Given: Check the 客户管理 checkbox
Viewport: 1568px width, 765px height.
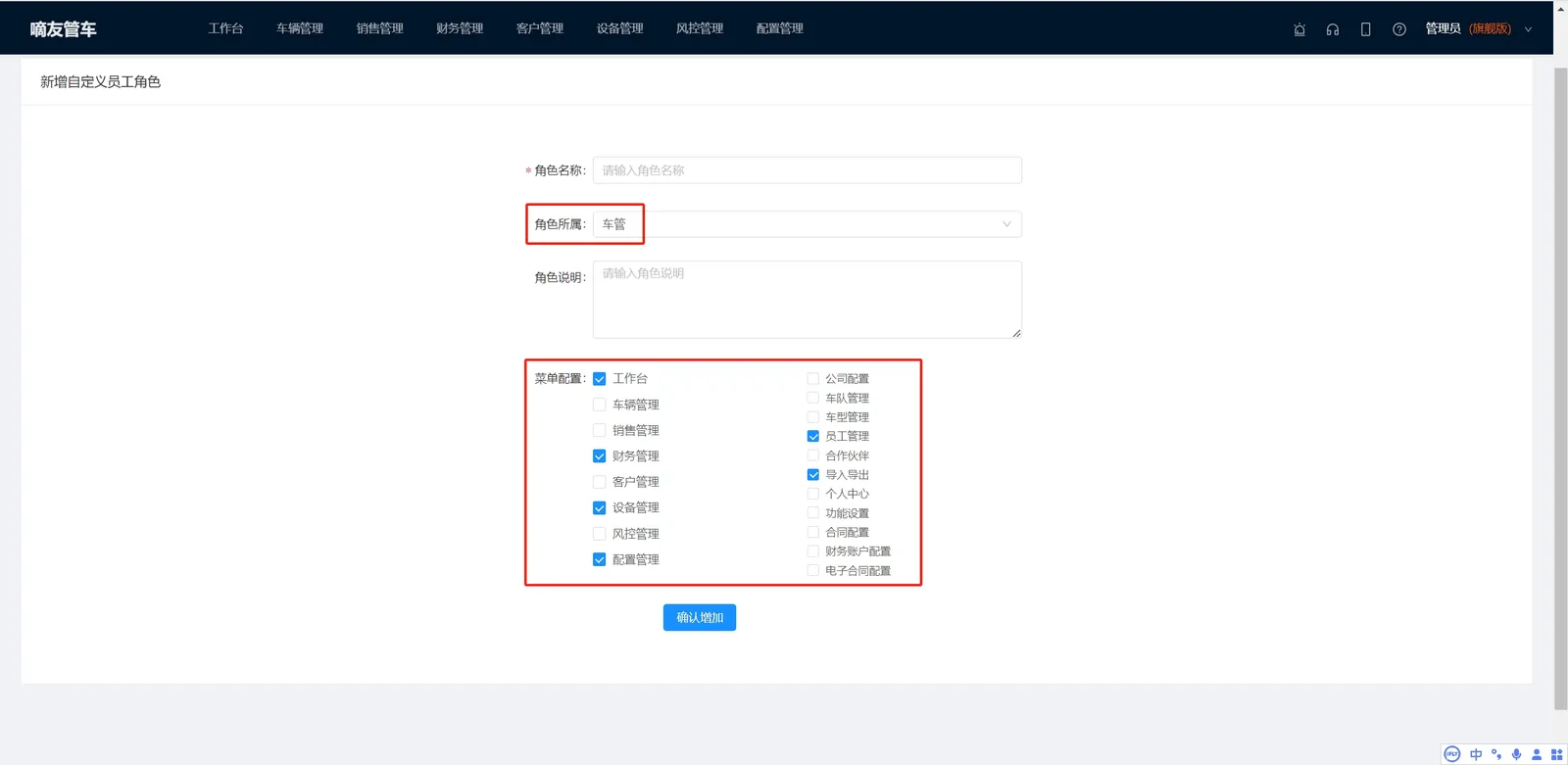Looking at the screenshot, I should [x=600, y=482].
